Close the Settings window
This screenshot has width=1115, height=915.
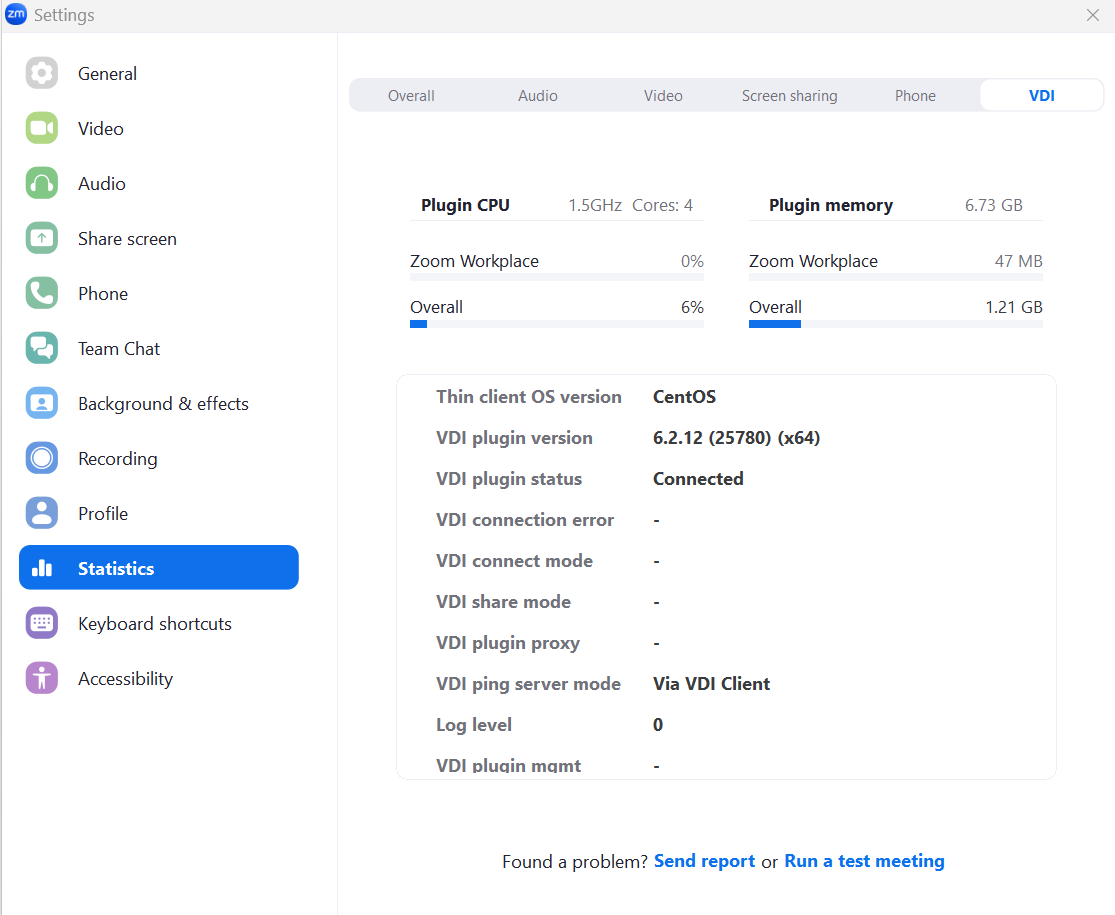(x=1093, y=15)
